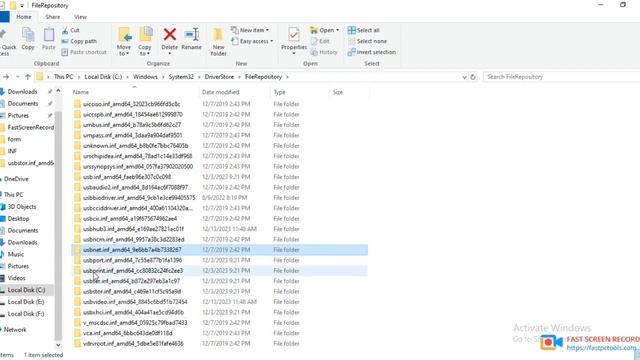Click the Search FileRepository box
The width and height of the screenshot is (640, 360).
click(x=561, y=77)
